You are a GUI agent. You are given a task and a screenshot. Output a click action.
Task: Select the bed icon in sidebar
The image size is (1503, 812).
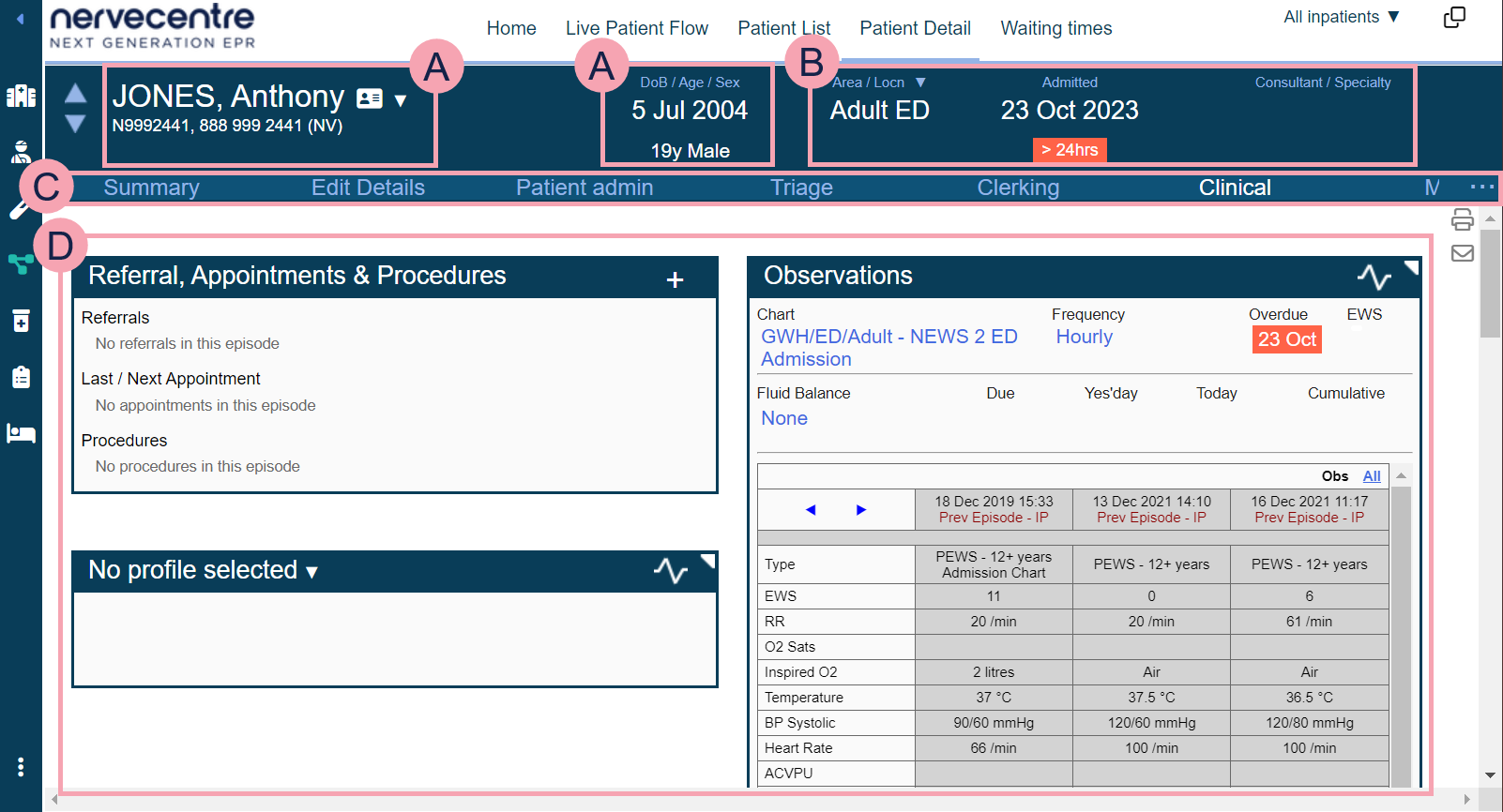[x=21, y=433]
